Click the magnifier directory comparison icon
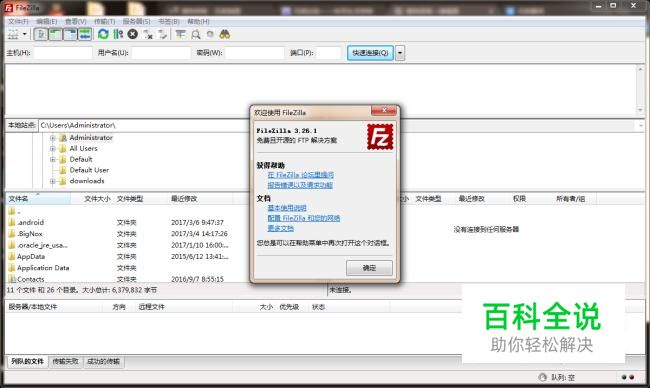The image size is (650, 388). pos(196,35)
